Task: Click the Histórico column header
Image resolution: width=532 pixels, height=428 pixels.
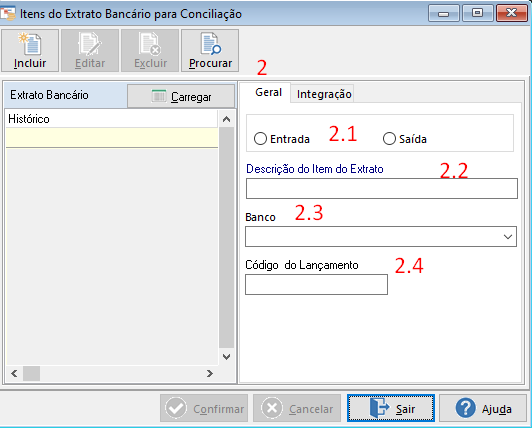Action: pyautogui.click(x=112, y=119)
